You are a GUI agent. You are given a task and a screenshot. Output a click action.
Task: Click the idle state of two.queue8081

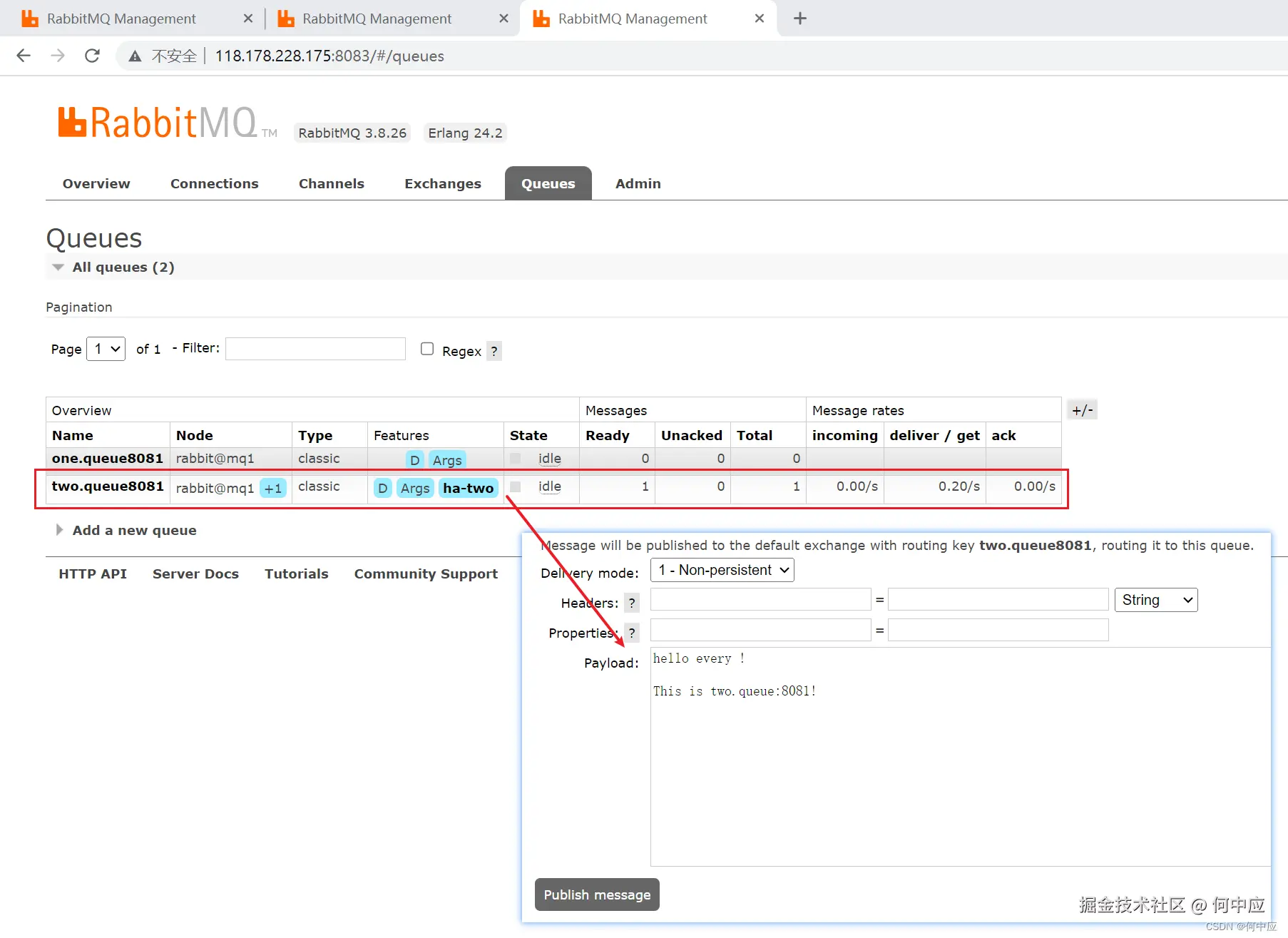pos(550,486)
